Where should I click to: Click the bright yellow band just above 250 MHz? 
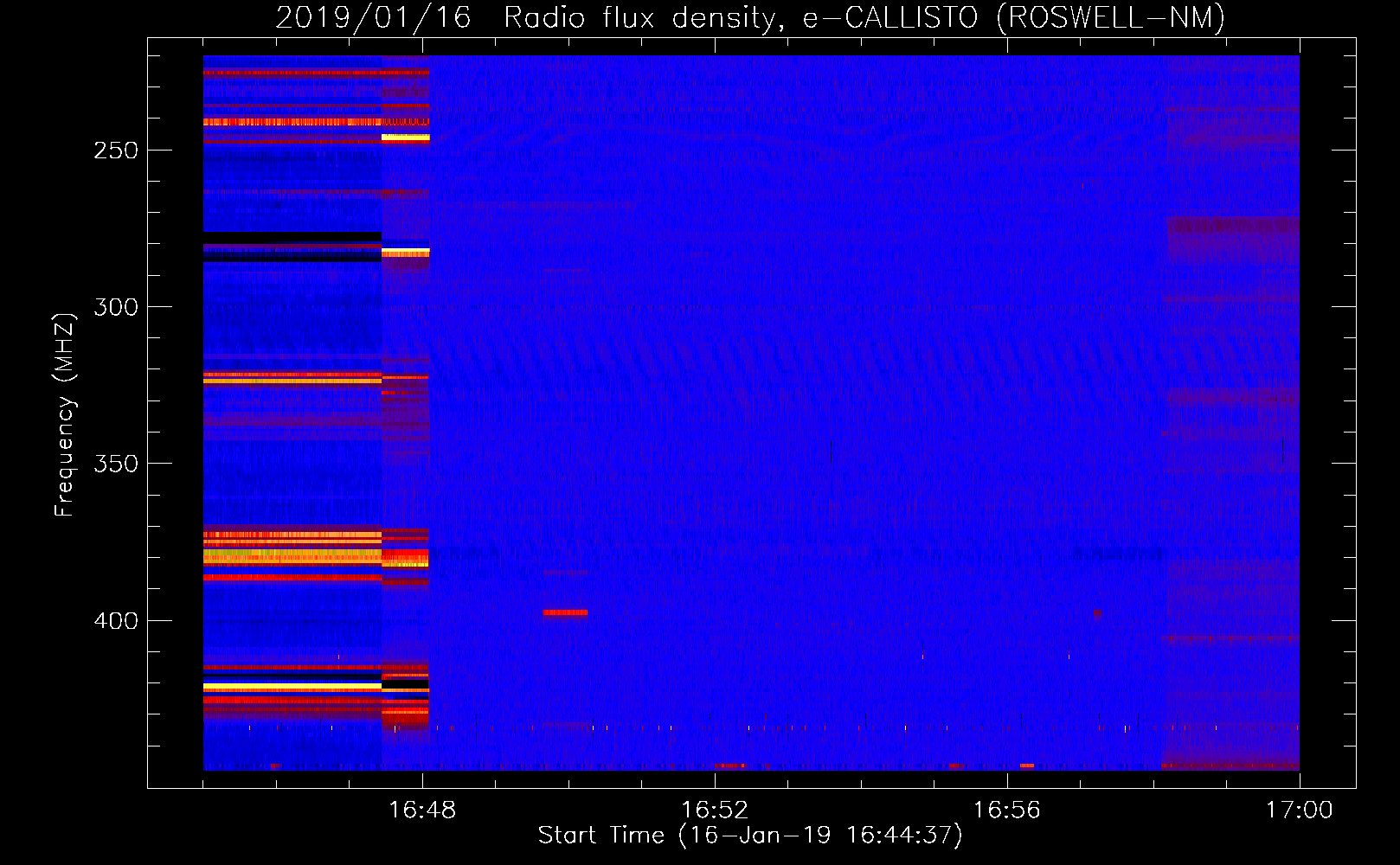pos(405,137)
